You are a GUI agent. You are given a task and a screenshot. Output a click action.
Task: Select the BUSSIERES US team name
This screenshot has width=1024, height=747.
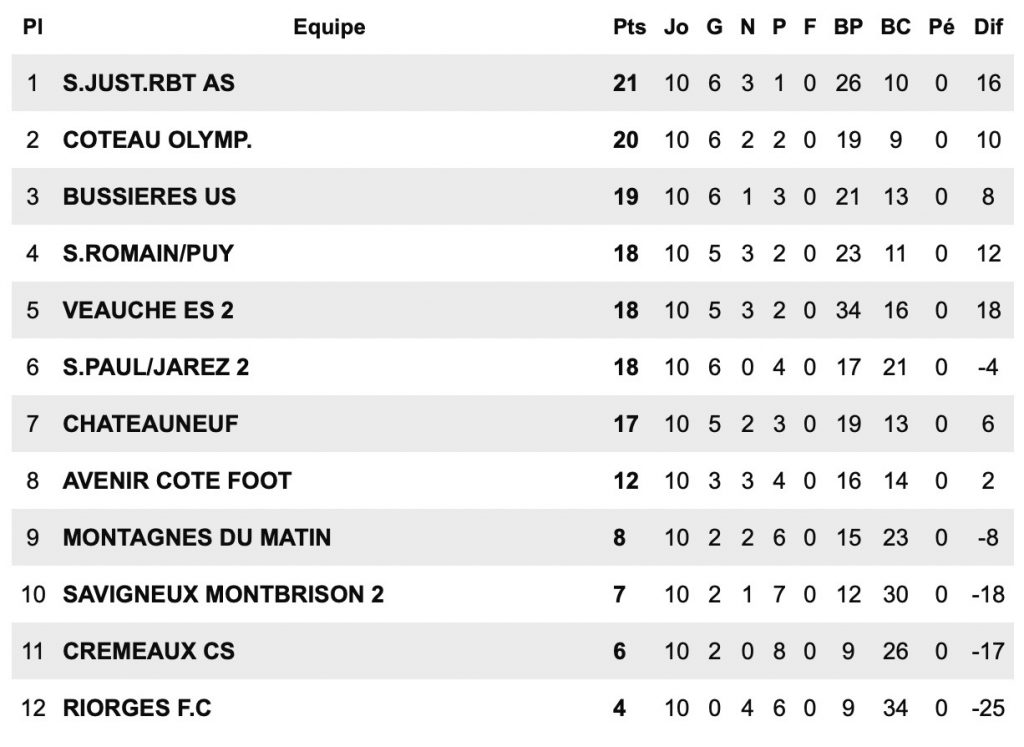coord(149,197)
